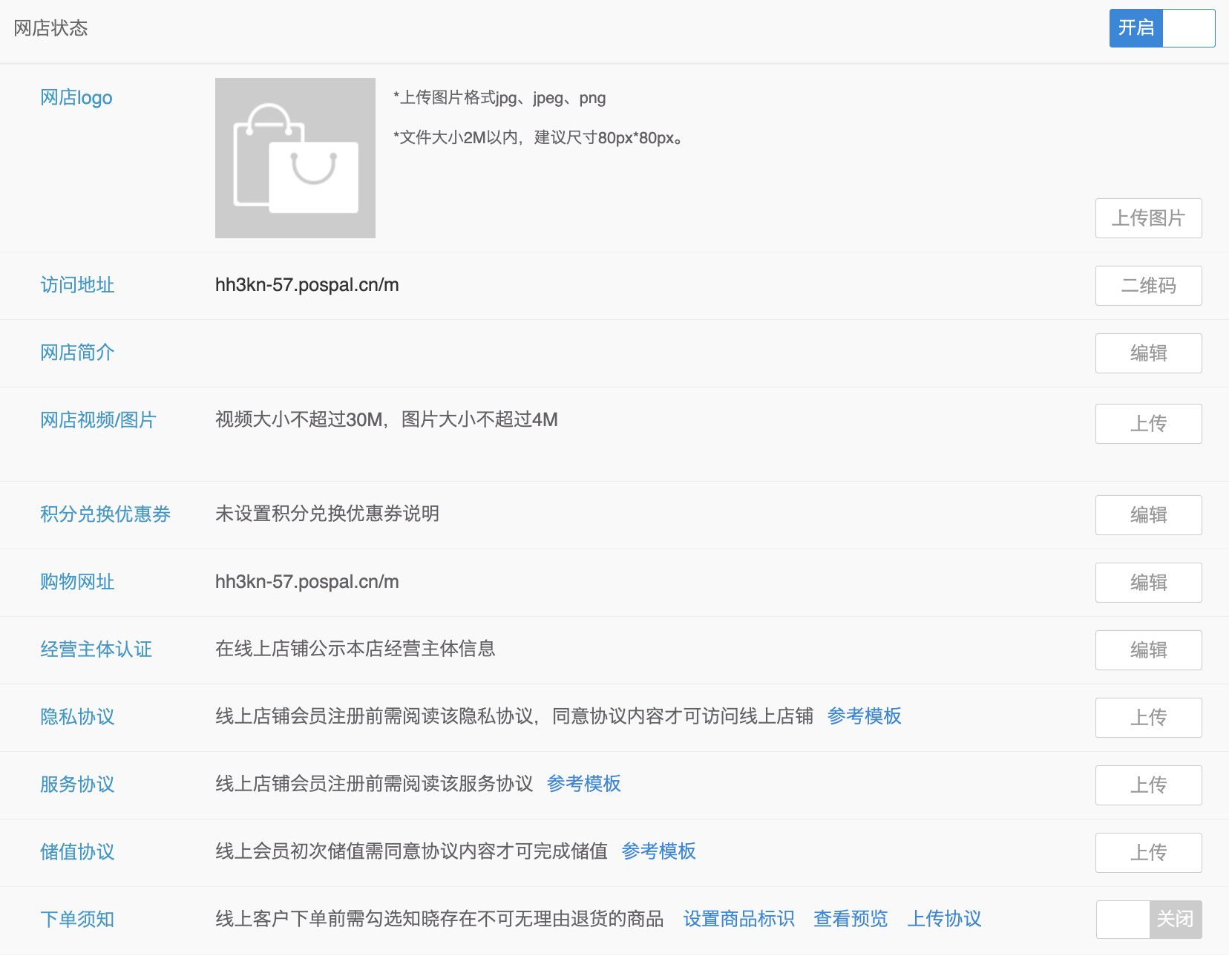The image size is (1232, 956).
Task: Select the 网店logo label
Action: [76, 98]
